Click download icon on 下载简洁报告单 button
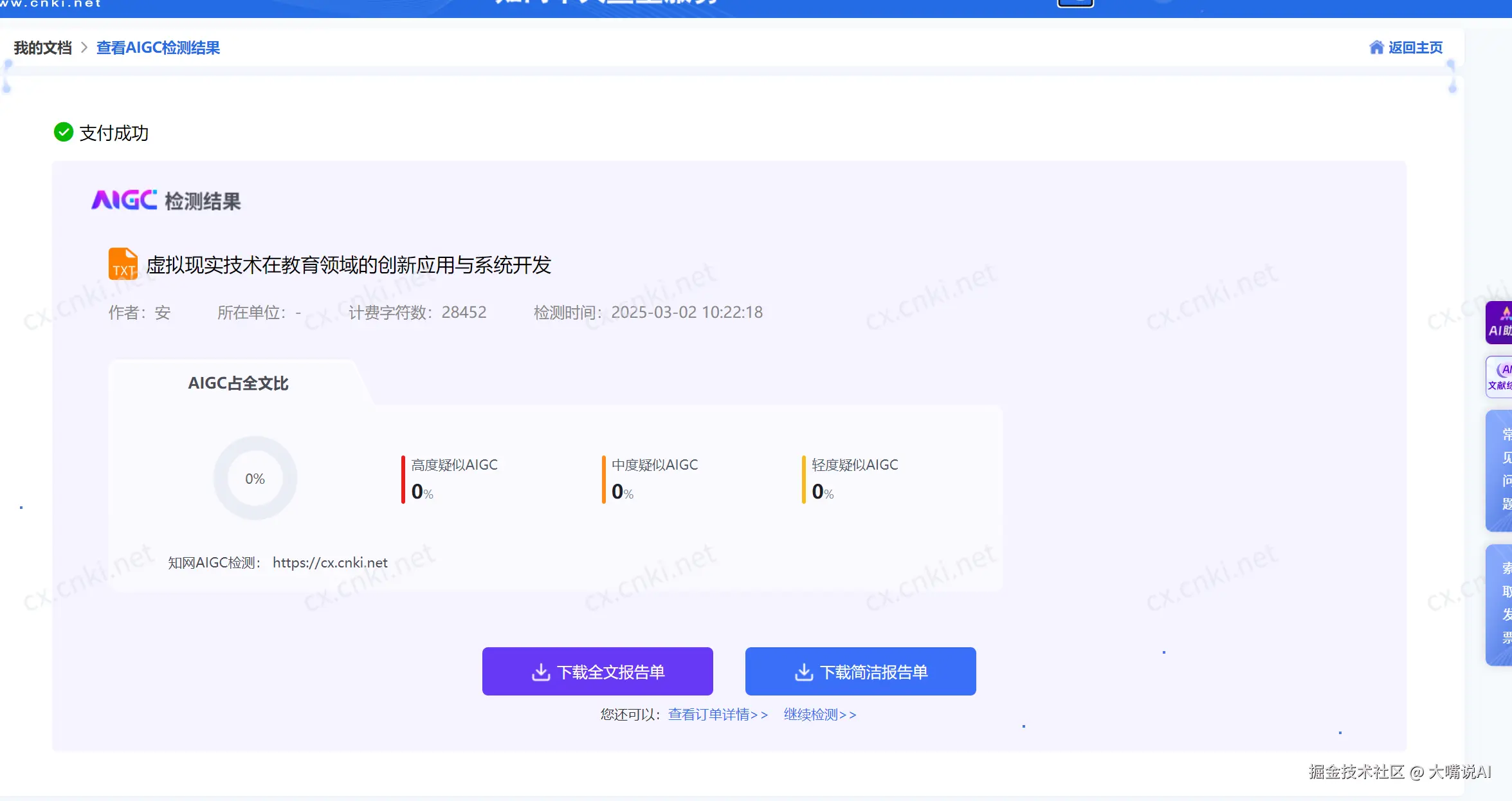The width and height of the screenshot is (1512, 801). [x=804, y=672]
